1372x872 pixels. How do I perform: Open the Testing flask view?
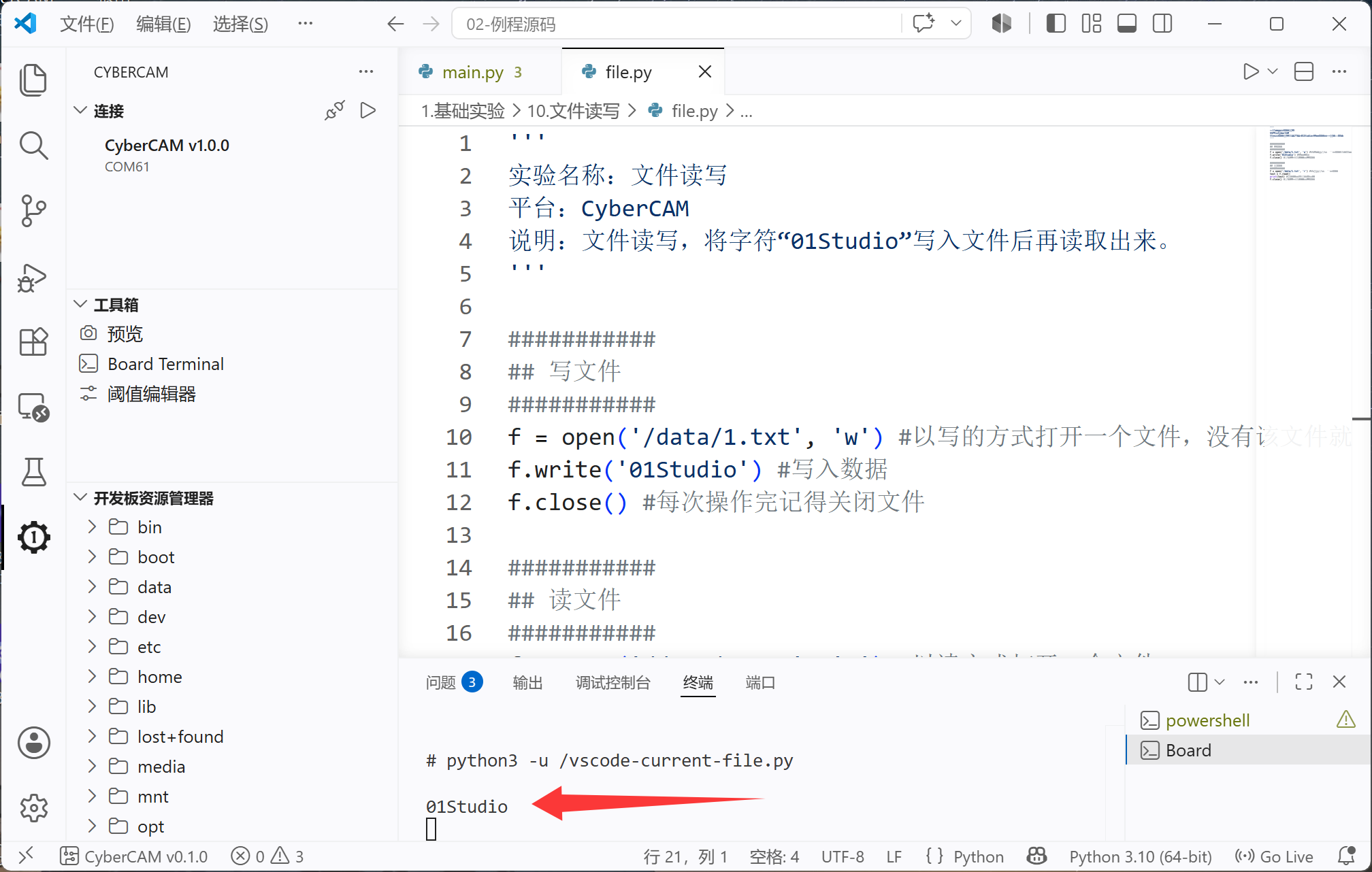tap(33, 472)
